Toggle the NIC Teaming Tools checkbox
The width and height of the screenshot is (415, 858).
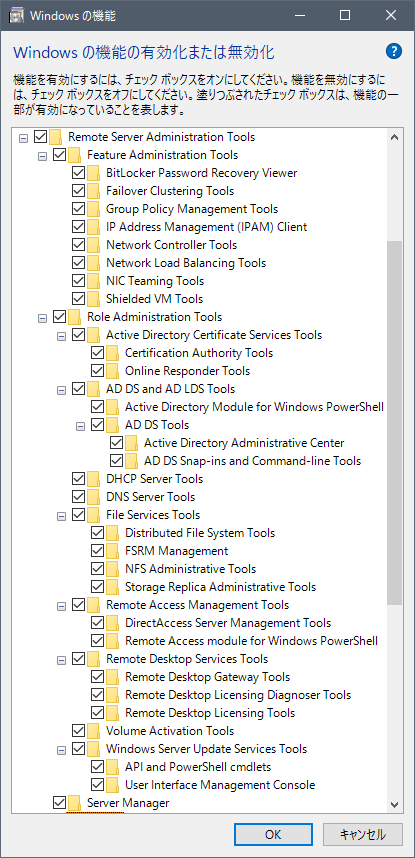tap(79, 281)
